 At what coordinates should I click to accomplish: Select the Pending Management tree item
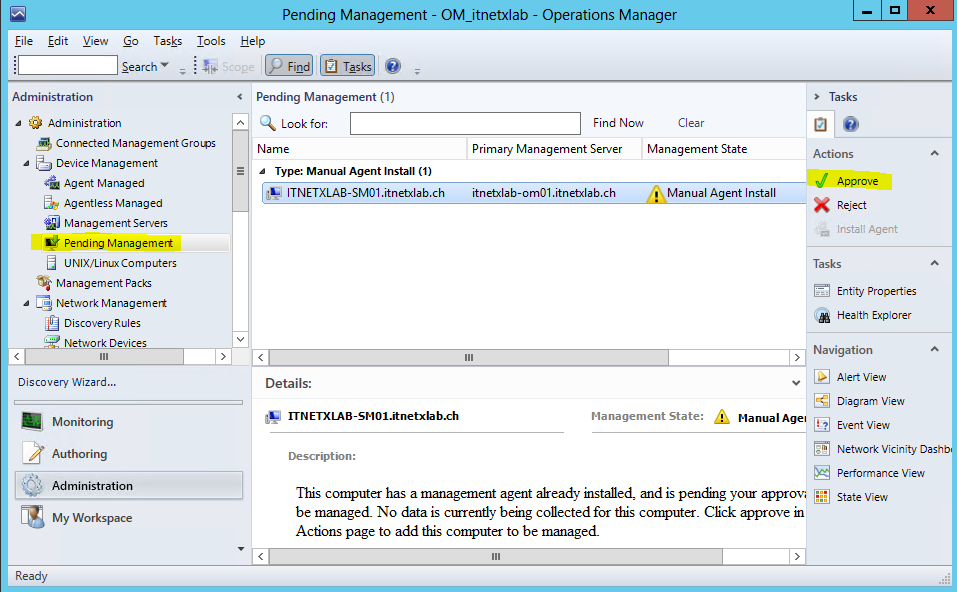(x=117, y=243)
